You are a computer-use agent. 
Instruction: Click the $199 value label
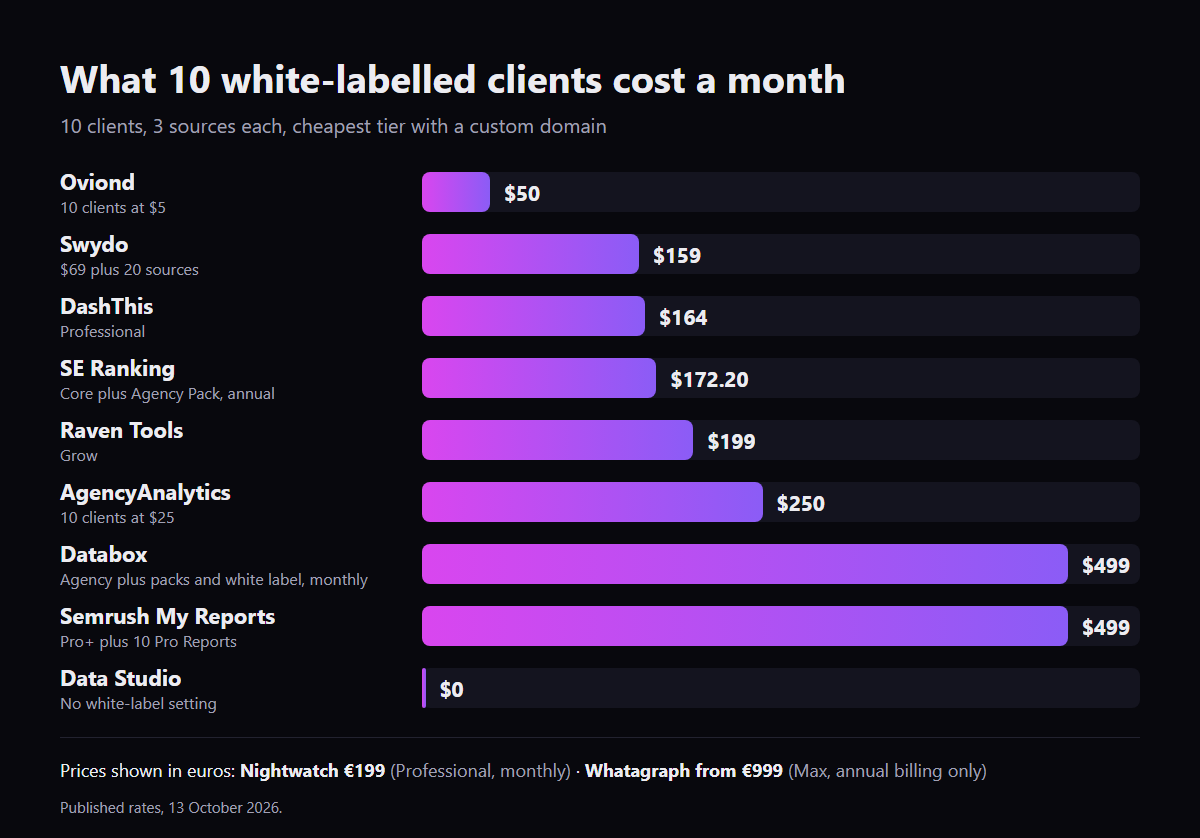pos(731,442)
